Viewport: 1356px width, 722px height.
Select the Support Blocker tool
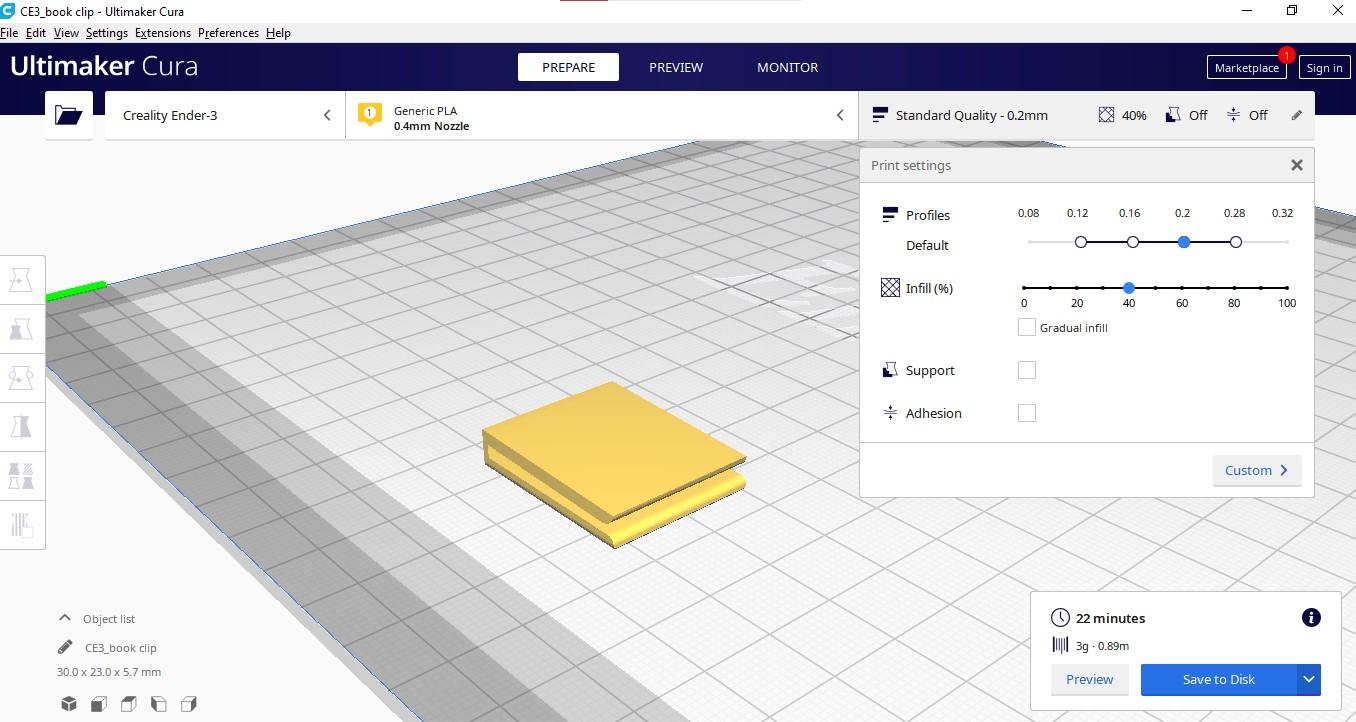[x=21, y=524]
